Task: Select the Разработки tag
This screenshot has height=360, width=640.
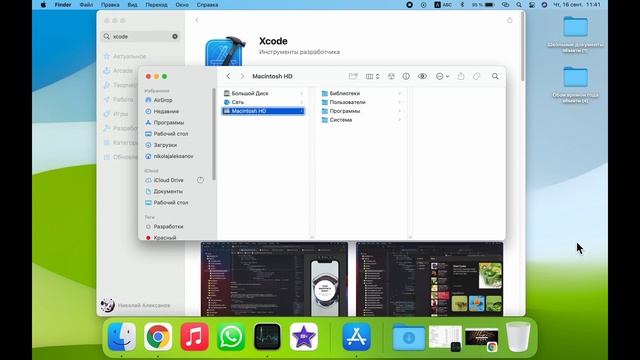Action: 168,226
